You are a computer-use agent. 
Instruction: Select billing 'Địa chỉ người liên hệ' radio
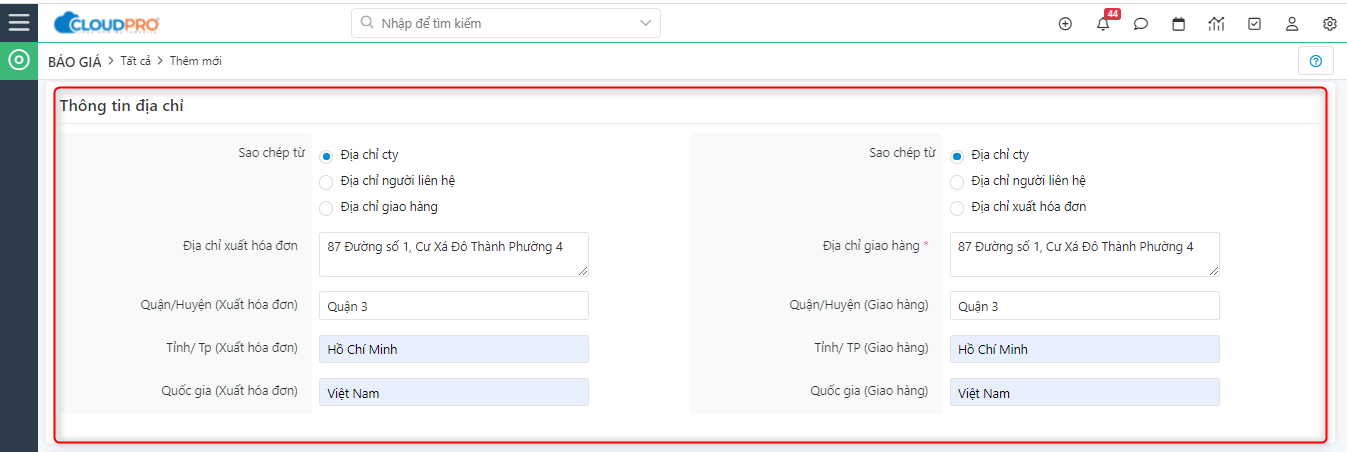coord(326,182)
